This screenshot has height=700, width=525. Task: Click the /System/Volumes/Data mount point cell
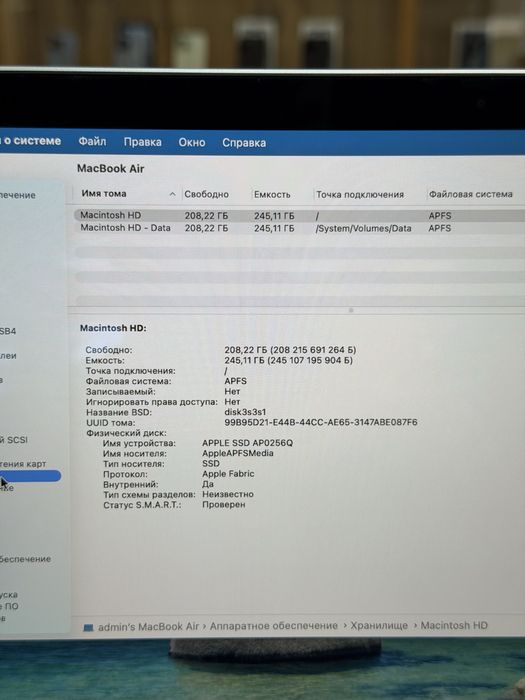363,228
